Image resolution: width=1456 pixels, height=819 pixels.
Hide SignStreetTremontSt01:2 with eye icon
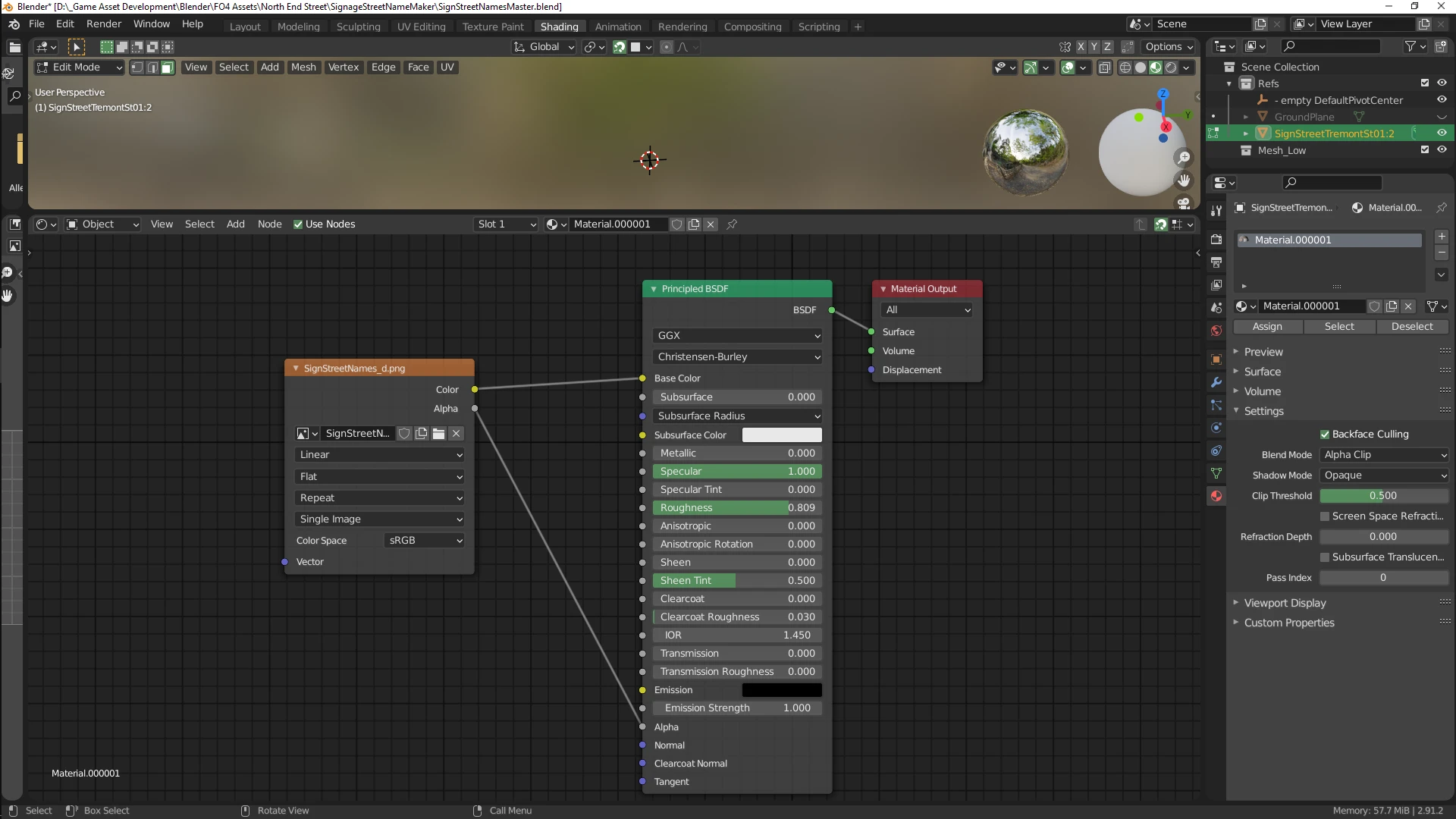point(1442,133)
